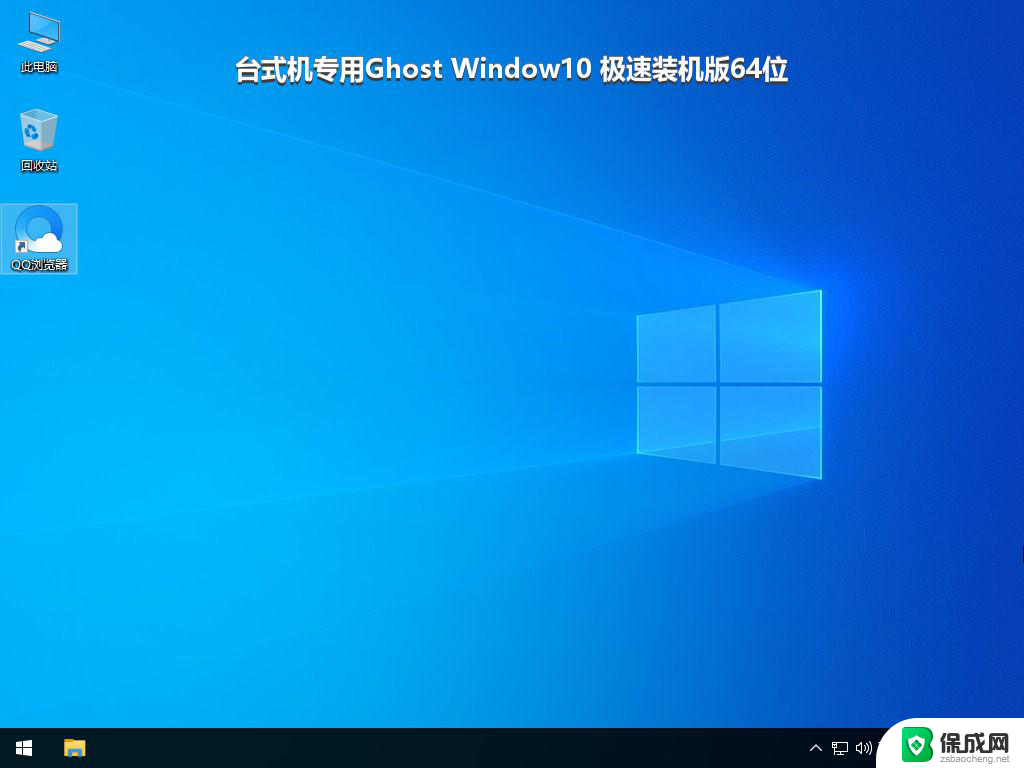Open the Windows Start menu

coord(24,748)
